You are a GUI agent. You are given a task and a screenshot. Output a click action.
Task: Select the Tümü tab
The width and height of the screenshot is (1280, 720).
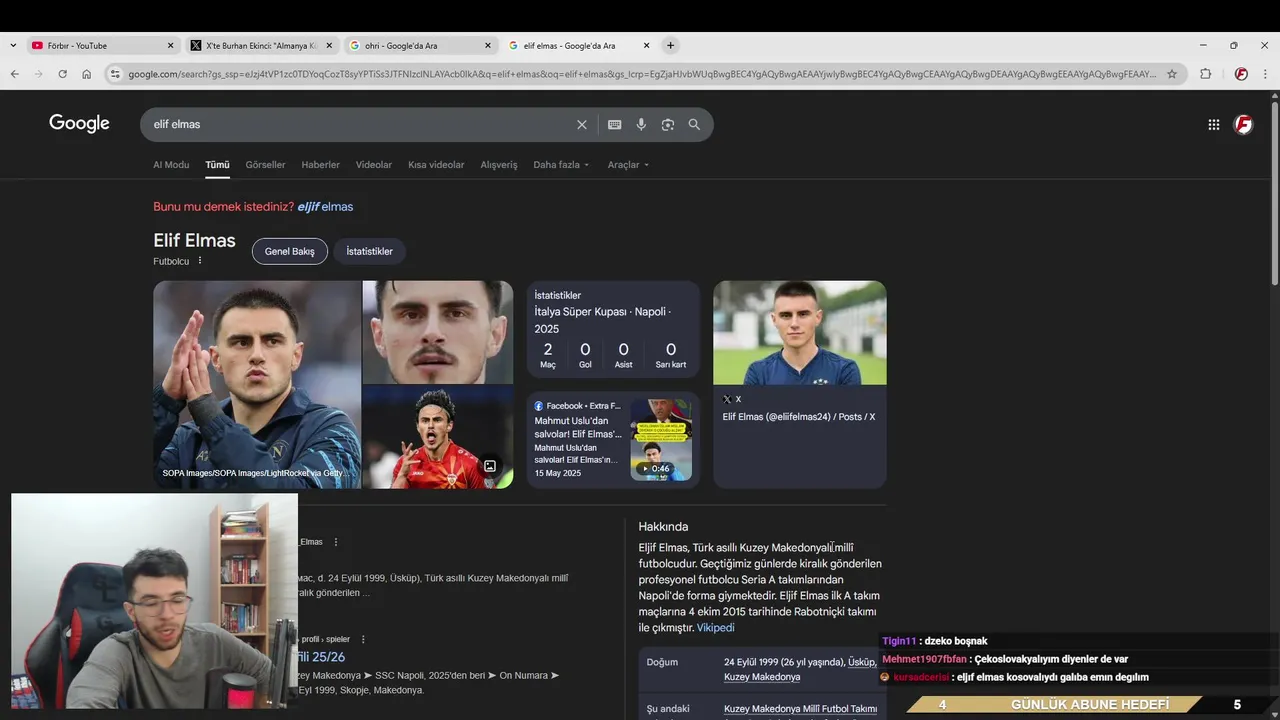[217, 165]
